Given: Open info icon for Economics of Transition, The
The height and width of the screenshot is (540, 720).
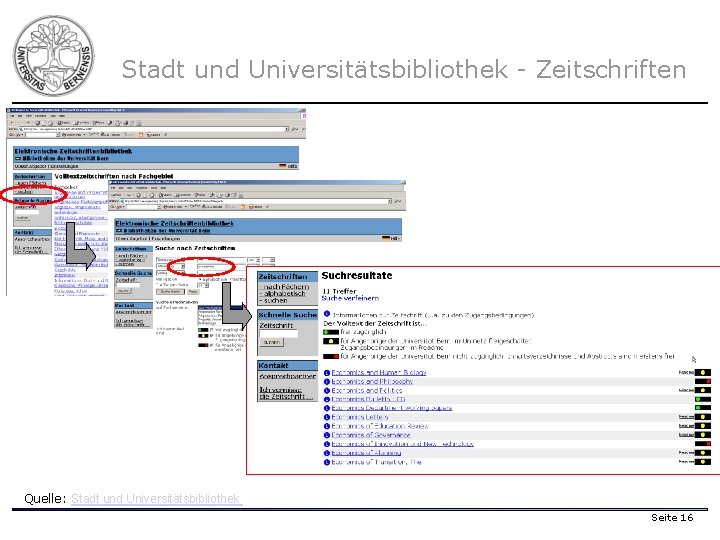Looking at the screenshot, I should [327, 462].
